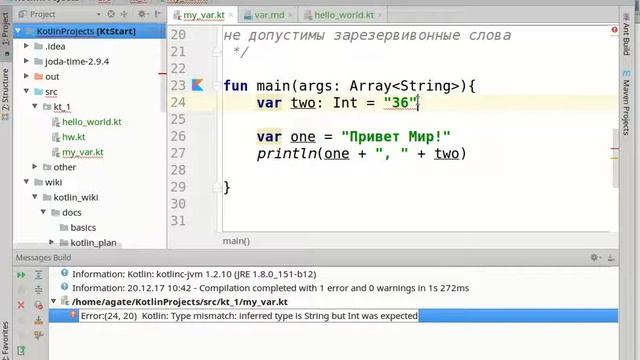Expand the .idea folder

pyautogui.click(x=26, y=46)
